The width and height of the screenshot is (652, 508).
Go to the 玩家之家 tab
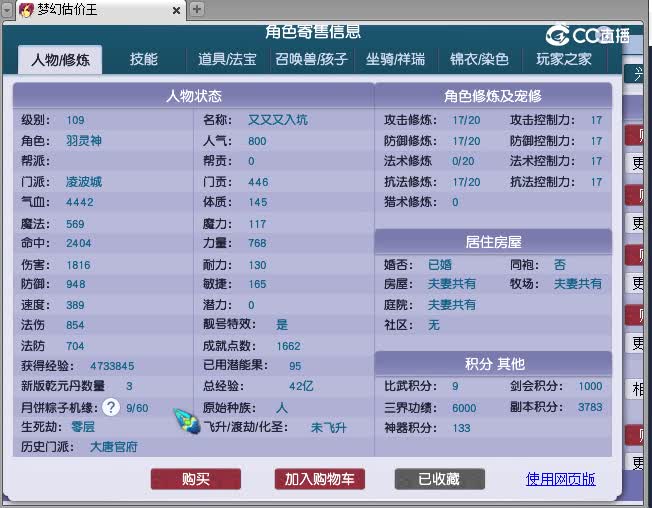[x=564, y=59]
